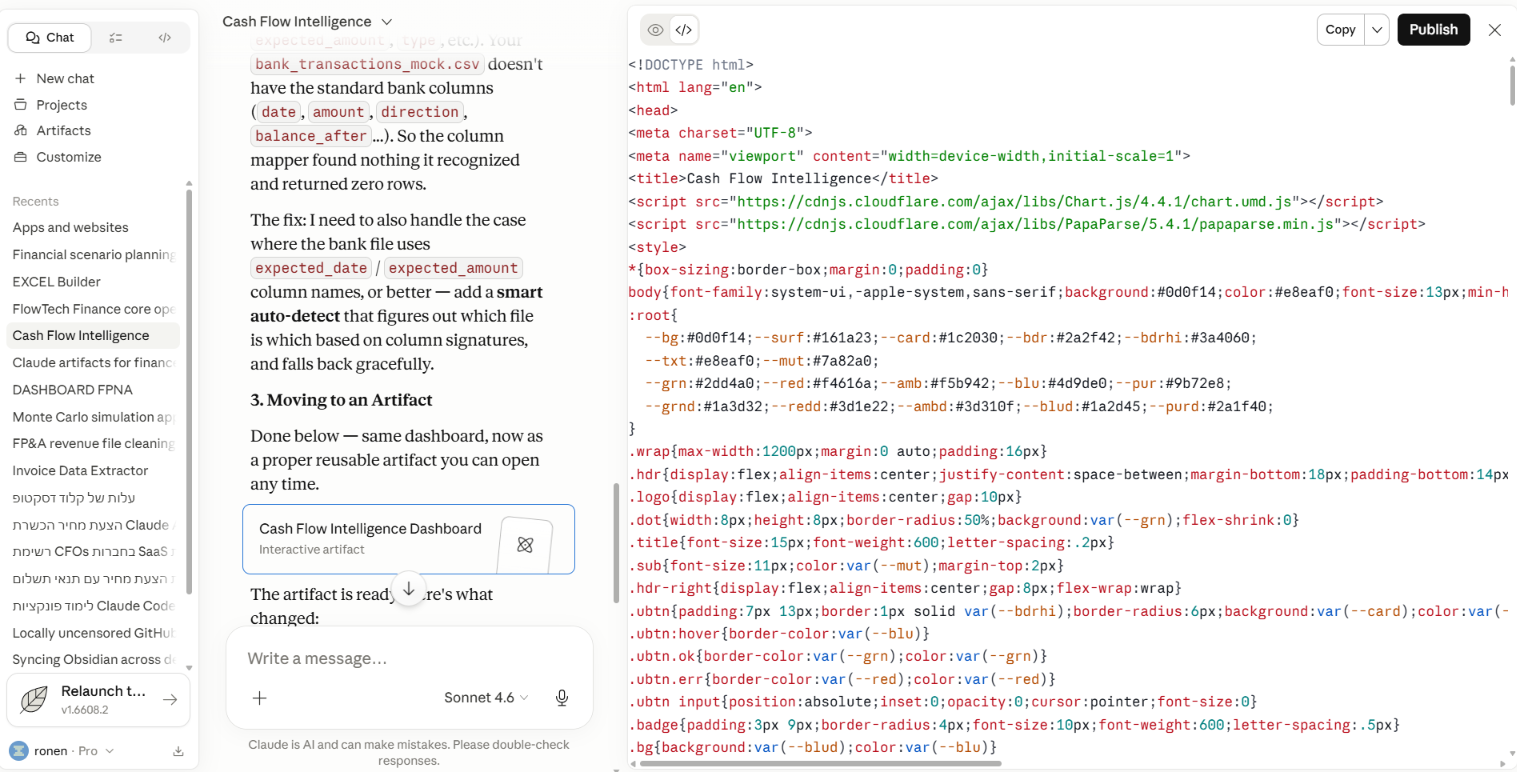Open the EXCEL Builder chat
Screen dimensions: 1517x772
tap(94, 281)
